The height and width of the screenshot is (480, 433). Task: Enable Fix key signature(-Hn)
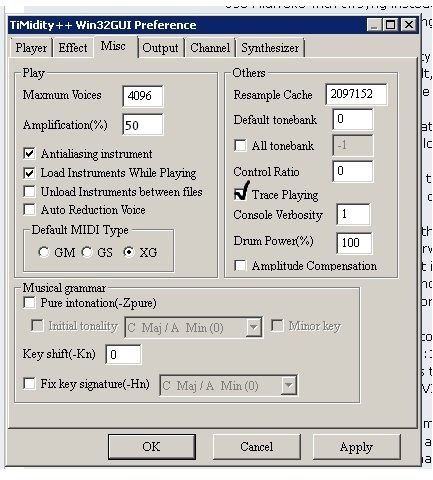click(29, 383)
